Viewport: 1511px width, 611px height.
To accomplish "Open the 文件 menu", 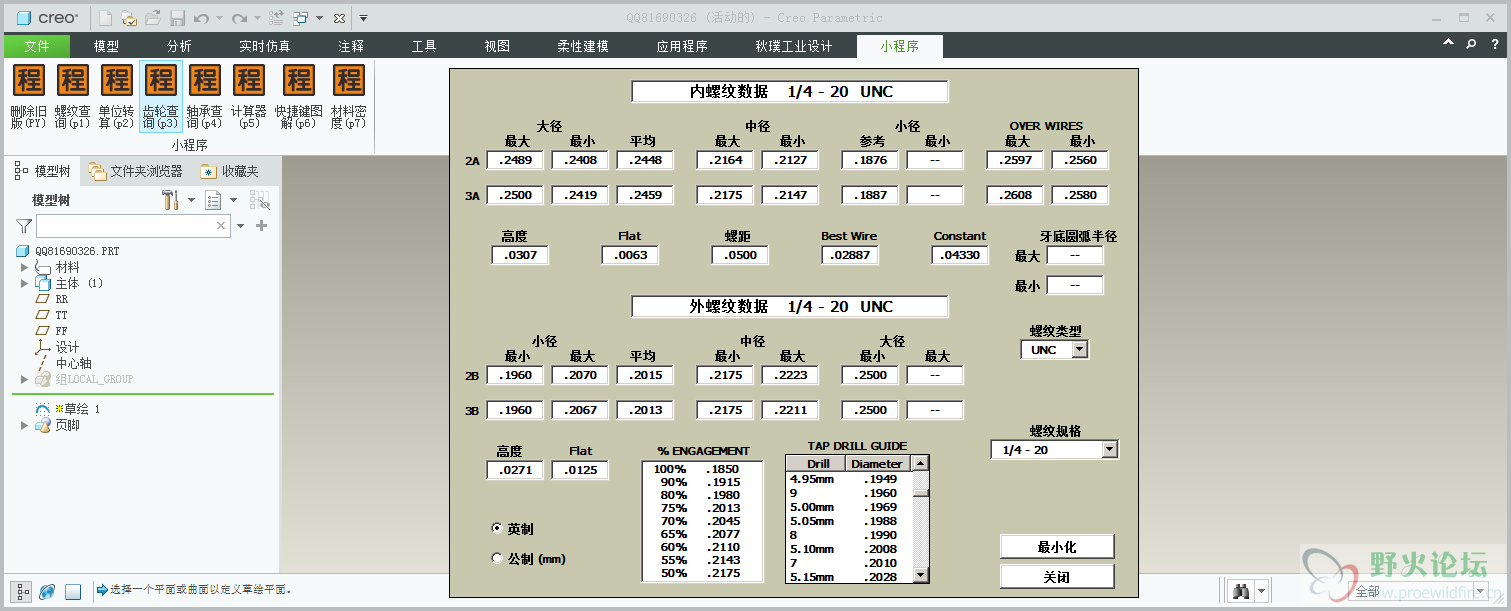I will 37,46.
